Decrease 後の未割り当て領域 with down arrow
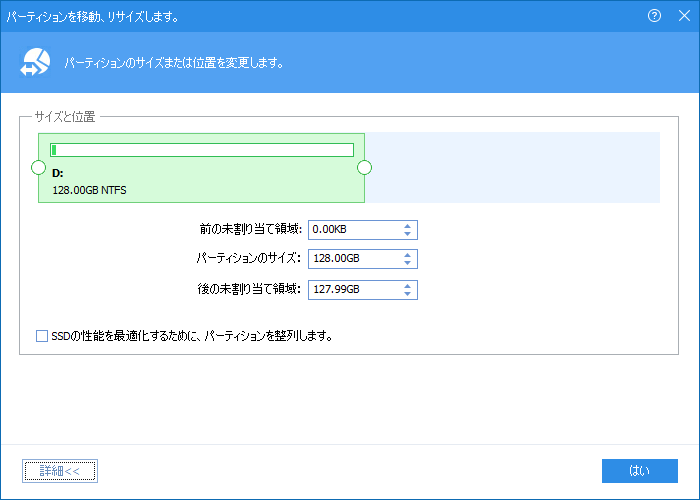 click(407, 294)
